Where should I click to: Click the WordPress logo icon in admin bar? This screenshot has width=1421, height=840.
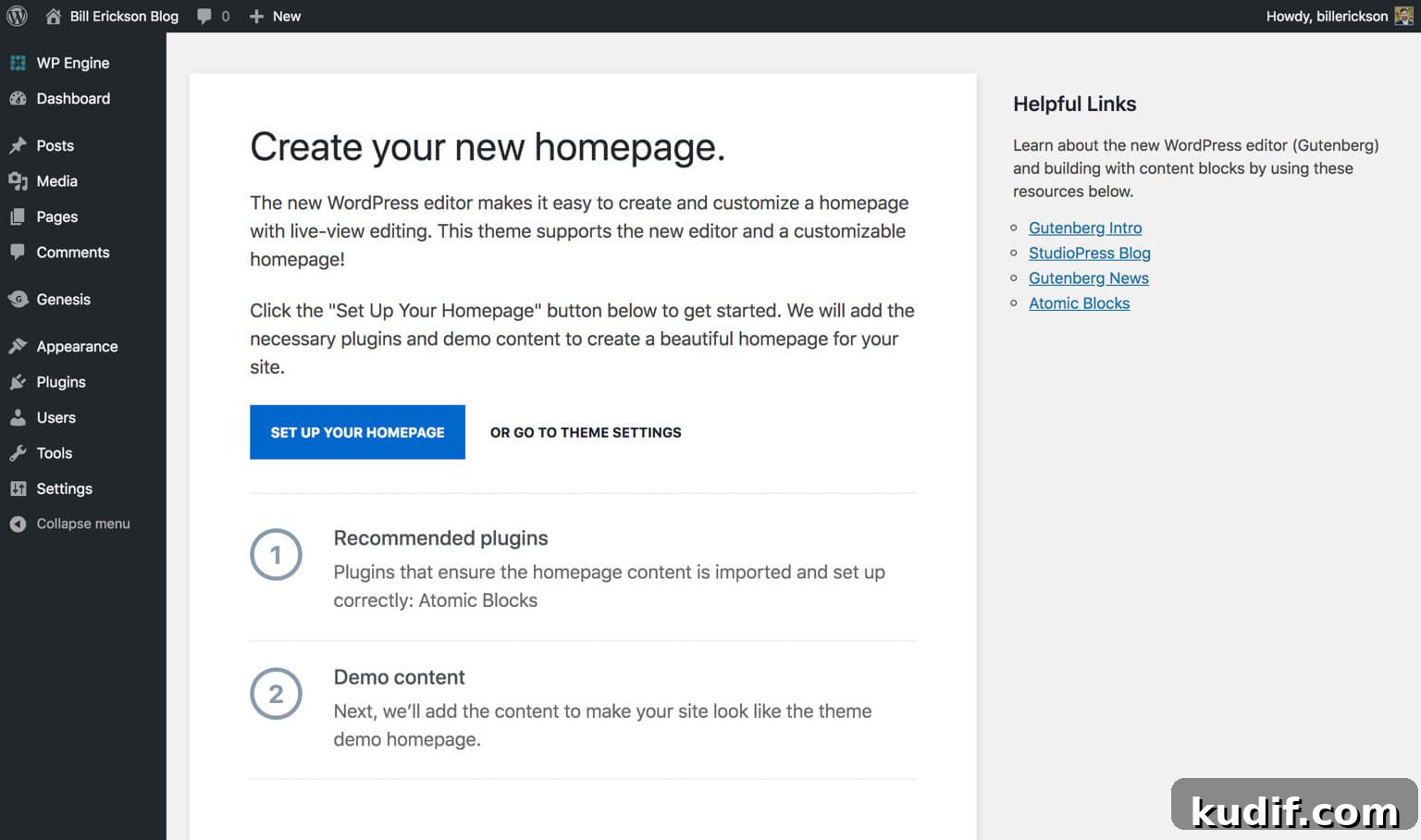pyautogui.click(x=17, y=16)
